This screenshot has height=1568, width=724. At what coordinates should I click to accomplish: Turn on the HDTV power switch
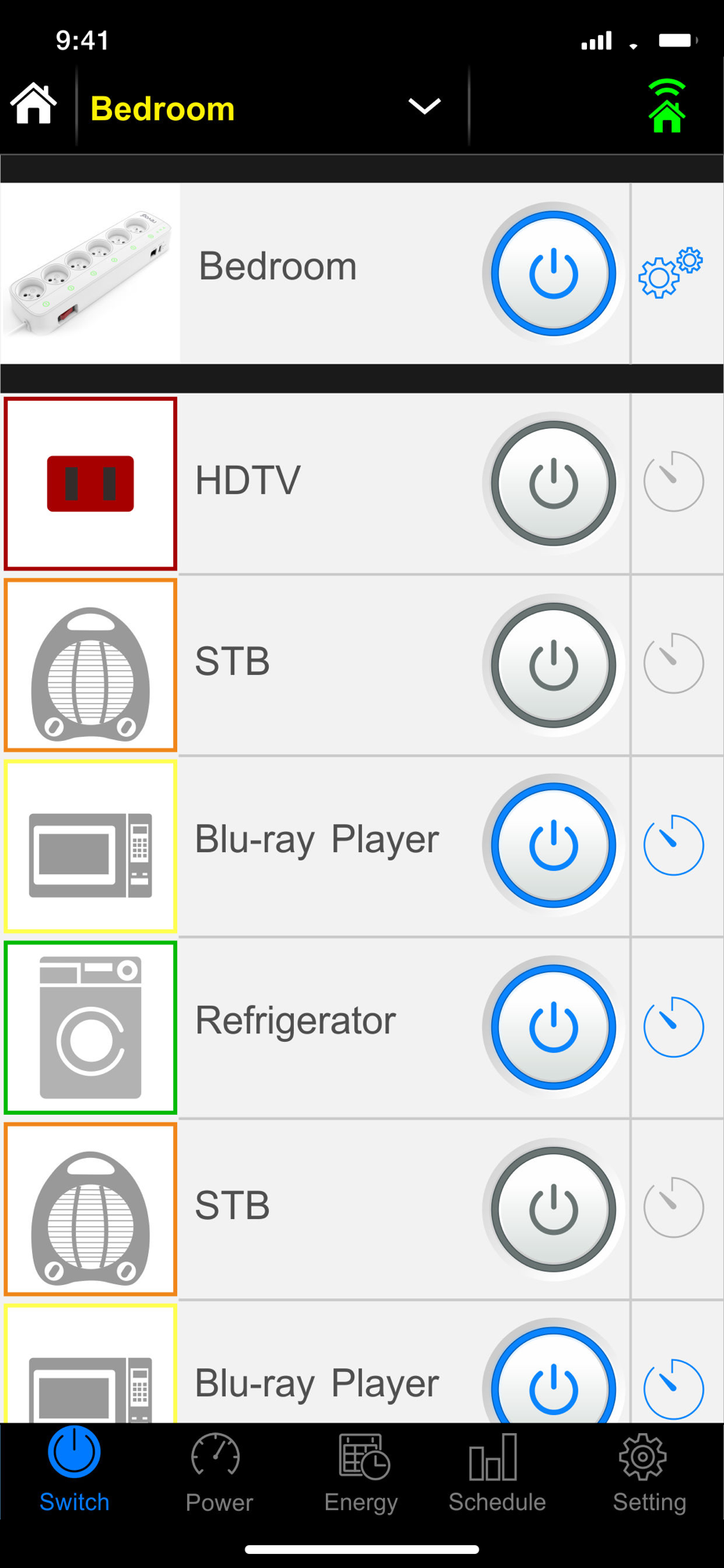(553, 484)
